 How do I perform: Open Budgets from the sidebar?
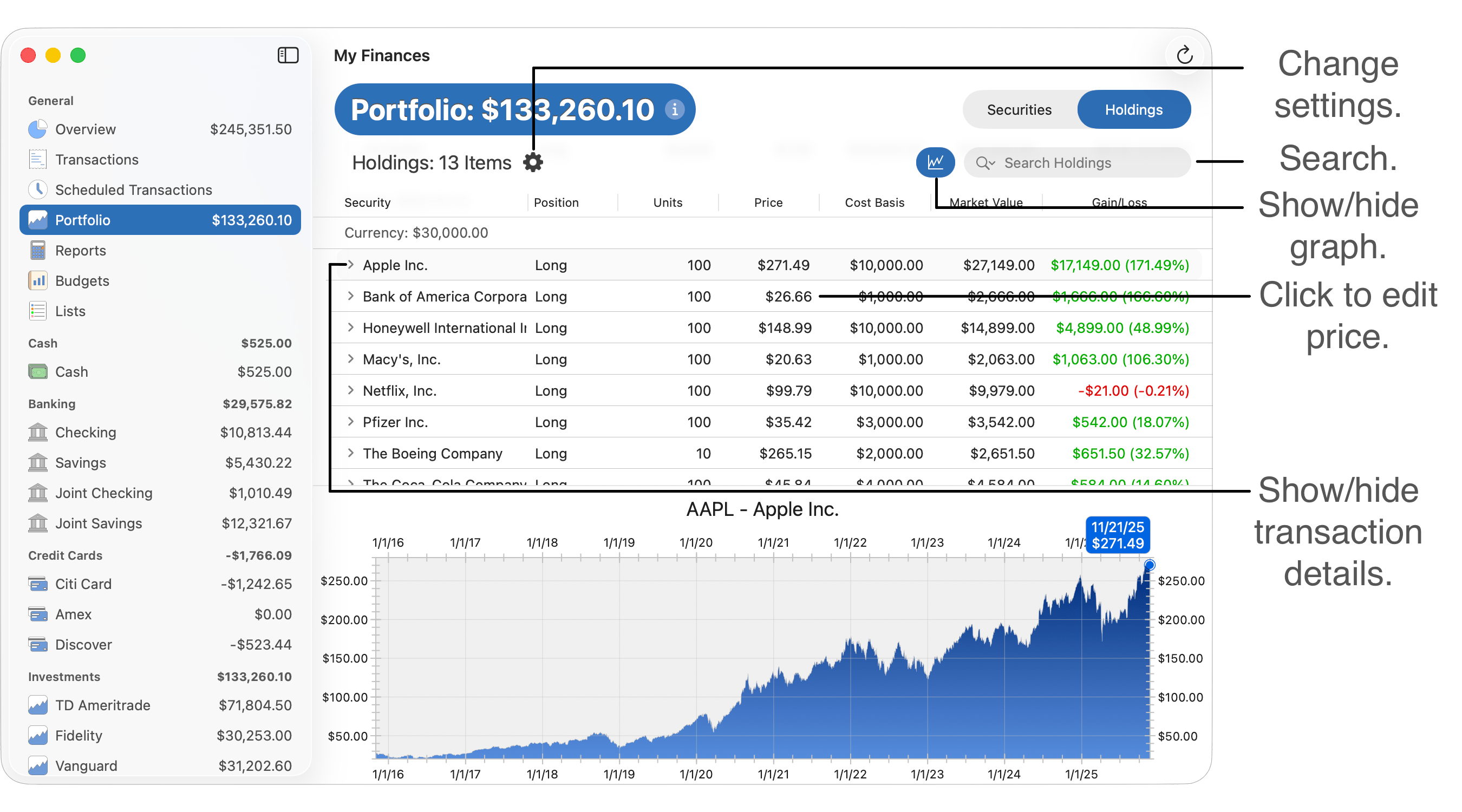[x=82, y=281]
